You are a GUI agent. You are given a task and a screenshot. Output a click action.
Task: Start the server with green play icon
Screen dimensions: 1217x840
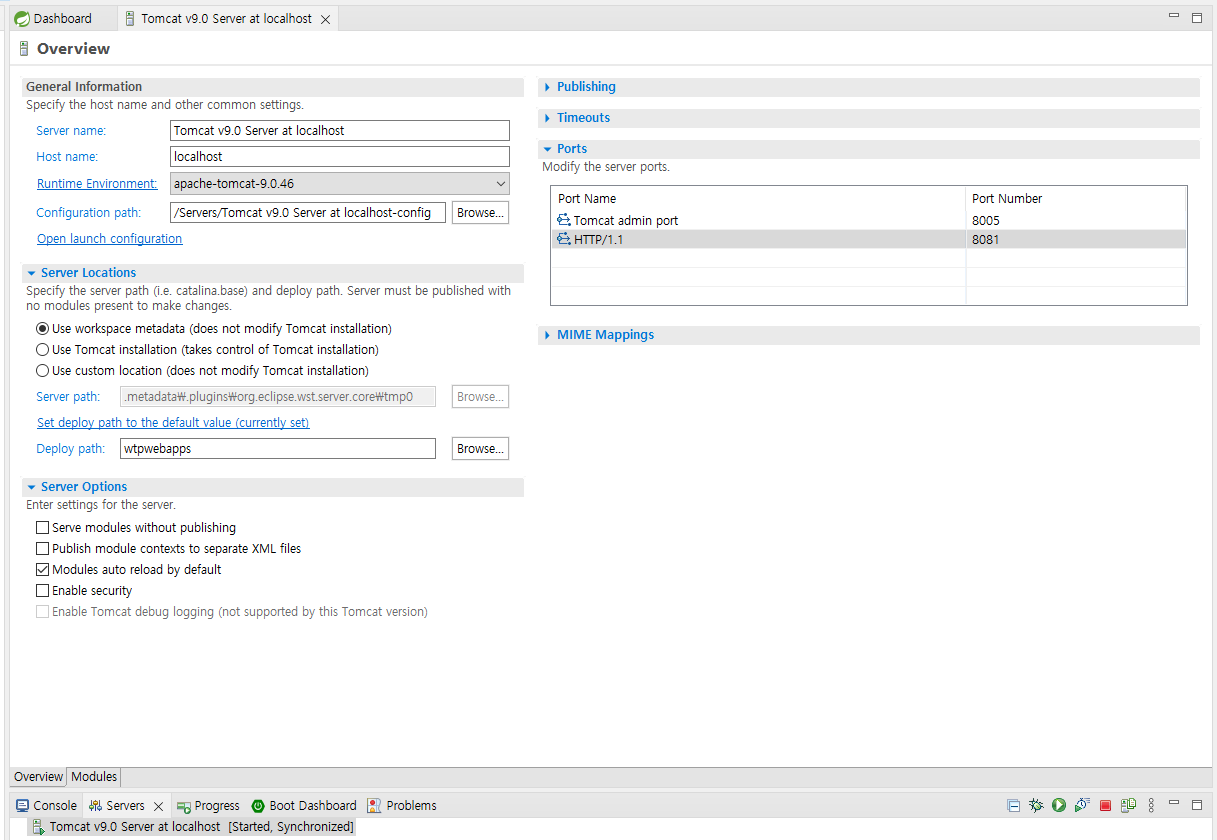(1059, 805)
